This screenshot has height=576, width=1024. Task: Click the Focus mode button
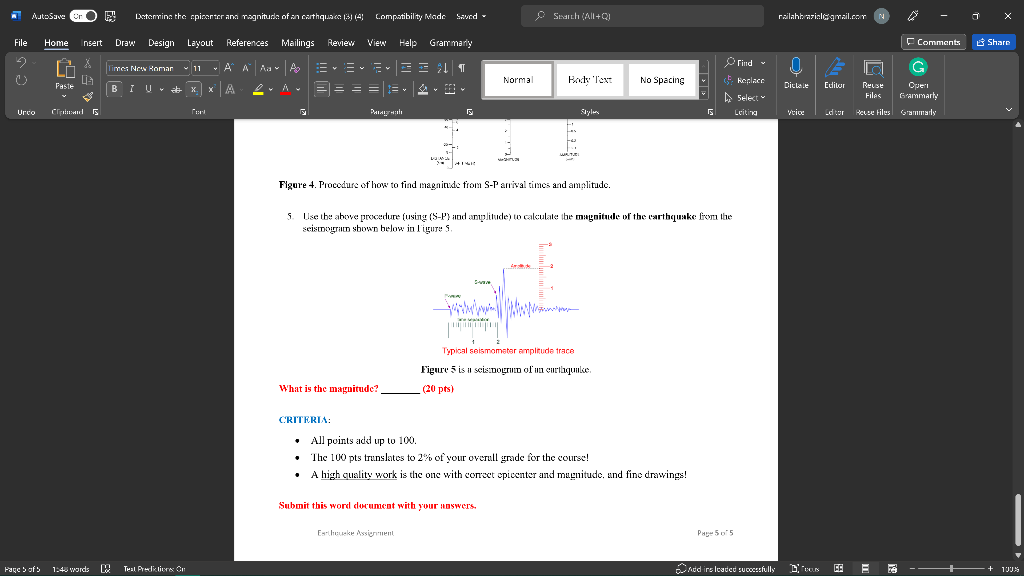click(x=805, y=569)
